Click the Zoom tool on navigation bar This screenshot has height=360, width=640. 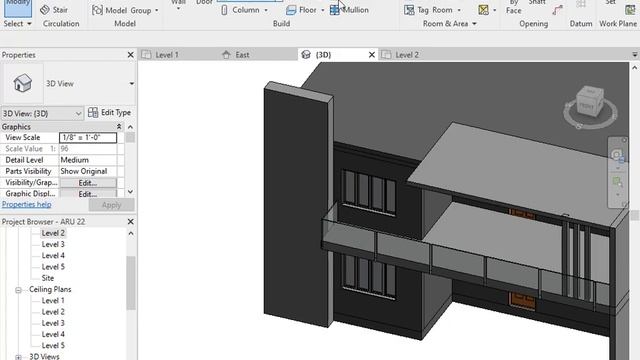click(x=617, y=181)
